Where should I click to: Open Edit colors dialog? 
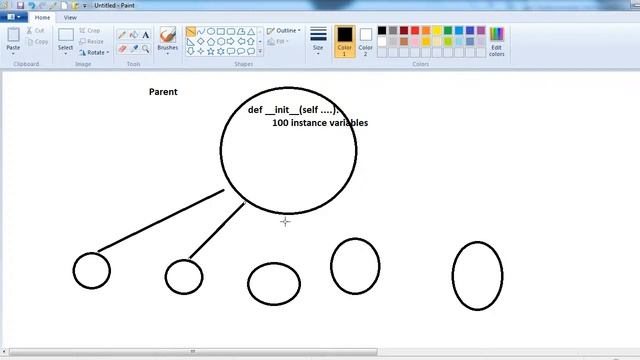497,41
